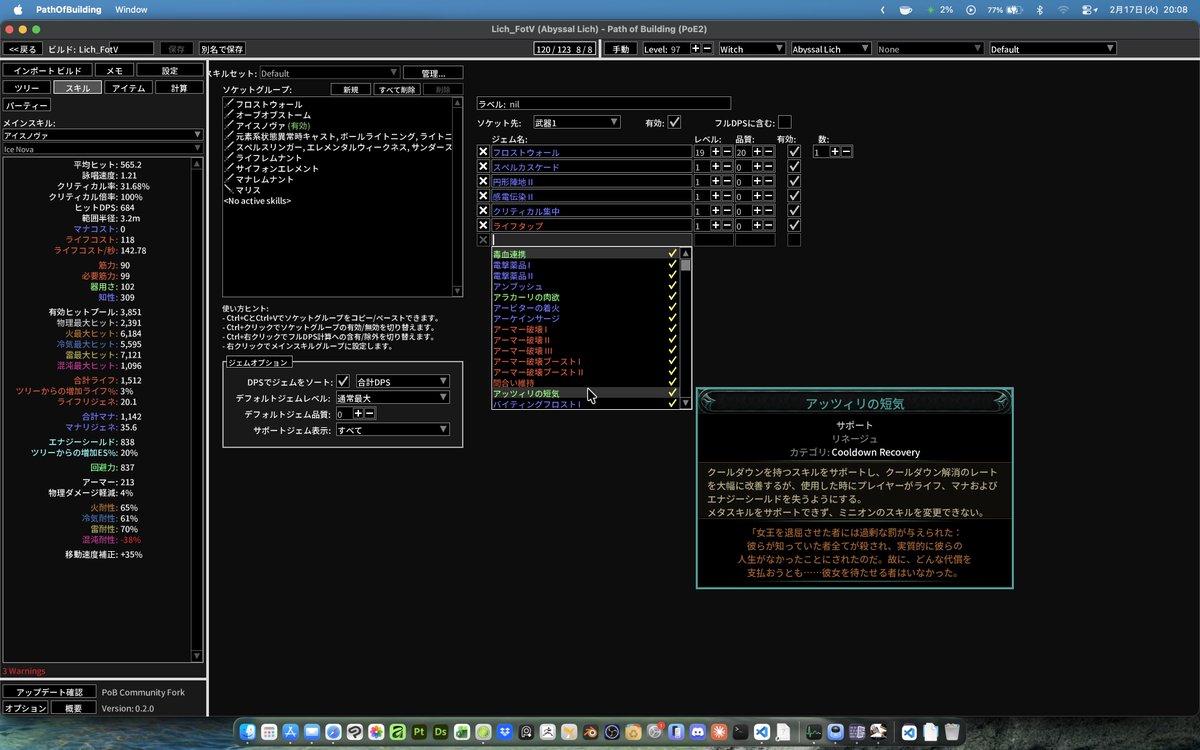Switch to the アイテム tab
The image size is (1200, 750).
coord(129,88)
